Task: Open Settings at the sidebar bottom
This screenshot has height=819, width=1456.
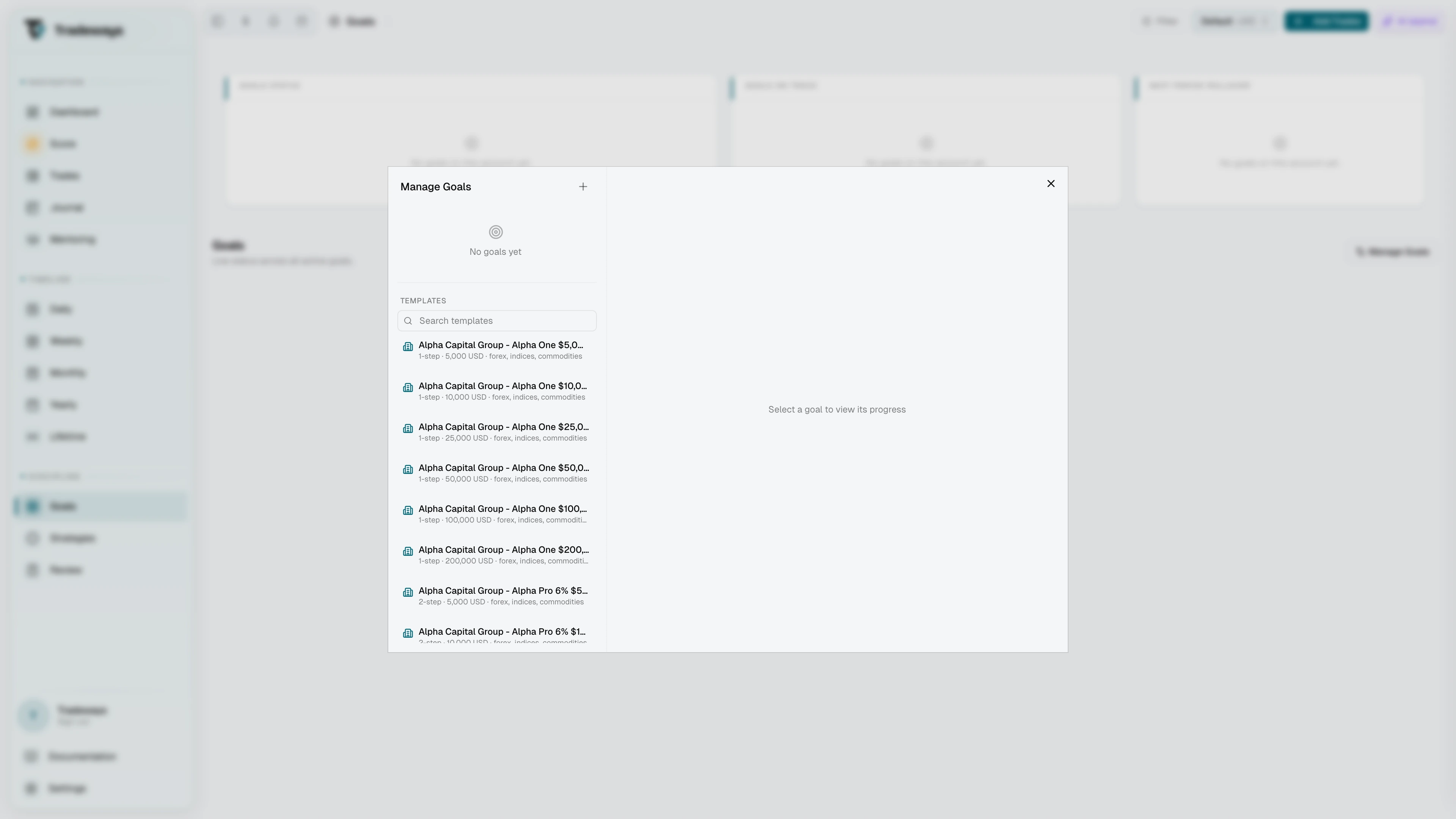Action: (x=100, y=789)
